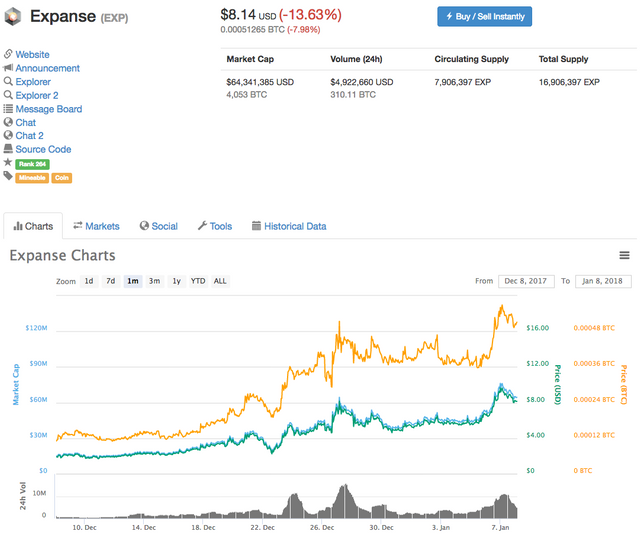Open the Chat link
The image size is (640, 535).
pyautogui.click(x=25, y=122)
